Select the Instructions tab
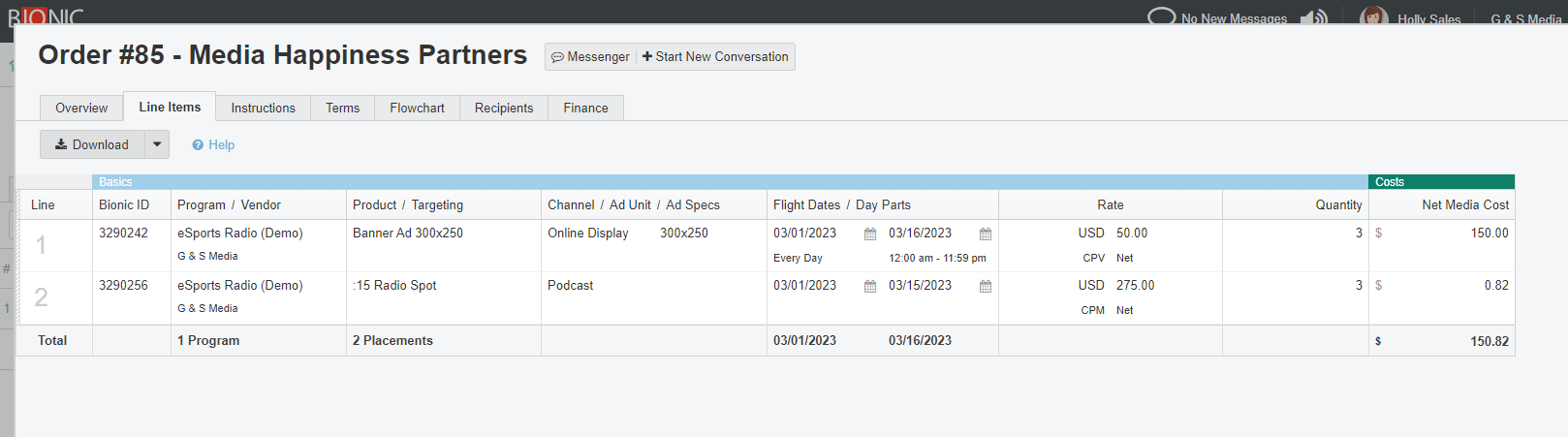Screen dimensions: 1568x437 [x=263, y=108]
